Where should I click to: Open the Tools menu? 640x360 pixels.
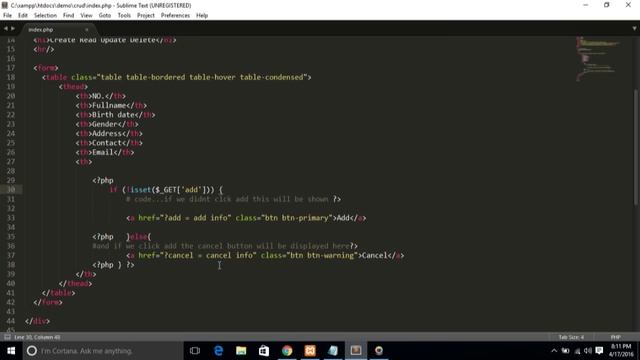[x=124, y=16]
